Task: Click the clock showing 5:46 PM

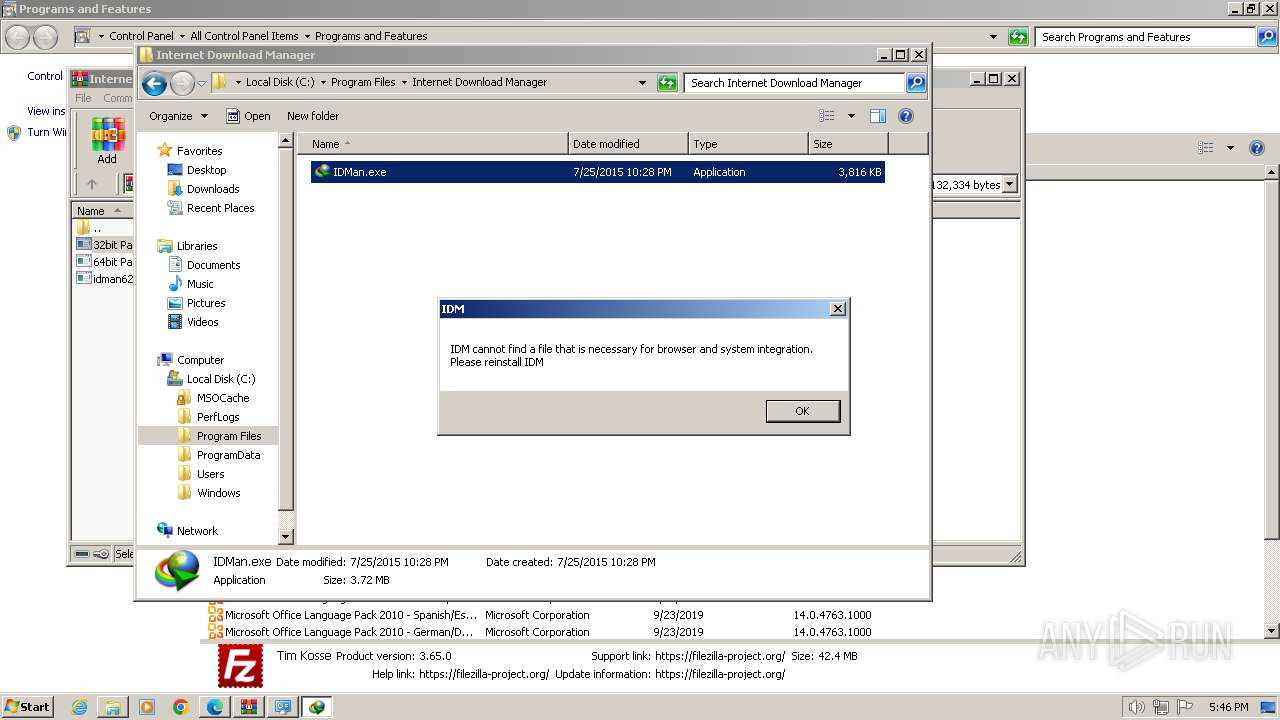Action: click(x=1228, y=707)
